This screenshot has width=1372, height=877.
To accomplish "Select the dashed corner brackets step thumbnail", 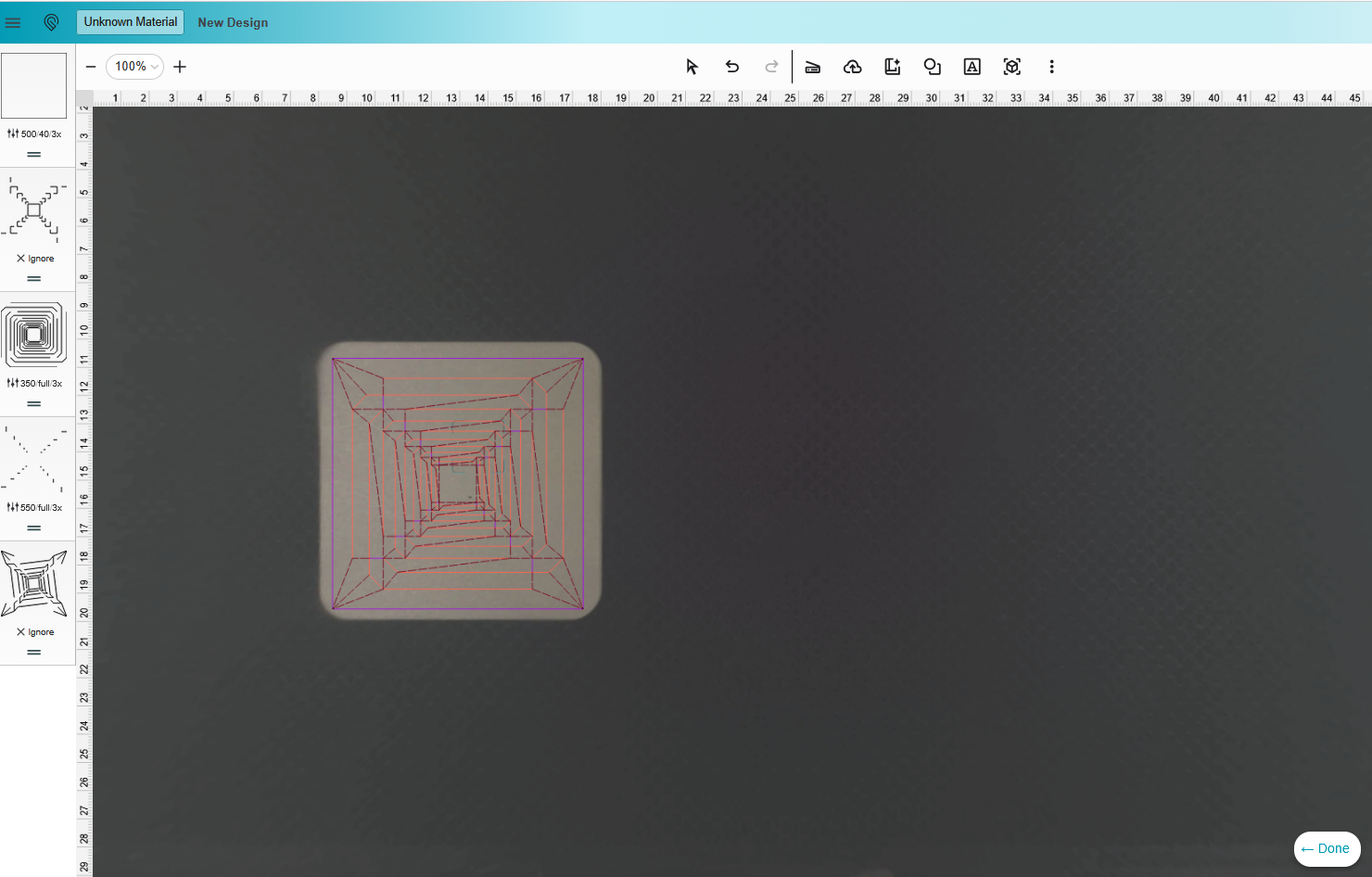I will point(34,210).
